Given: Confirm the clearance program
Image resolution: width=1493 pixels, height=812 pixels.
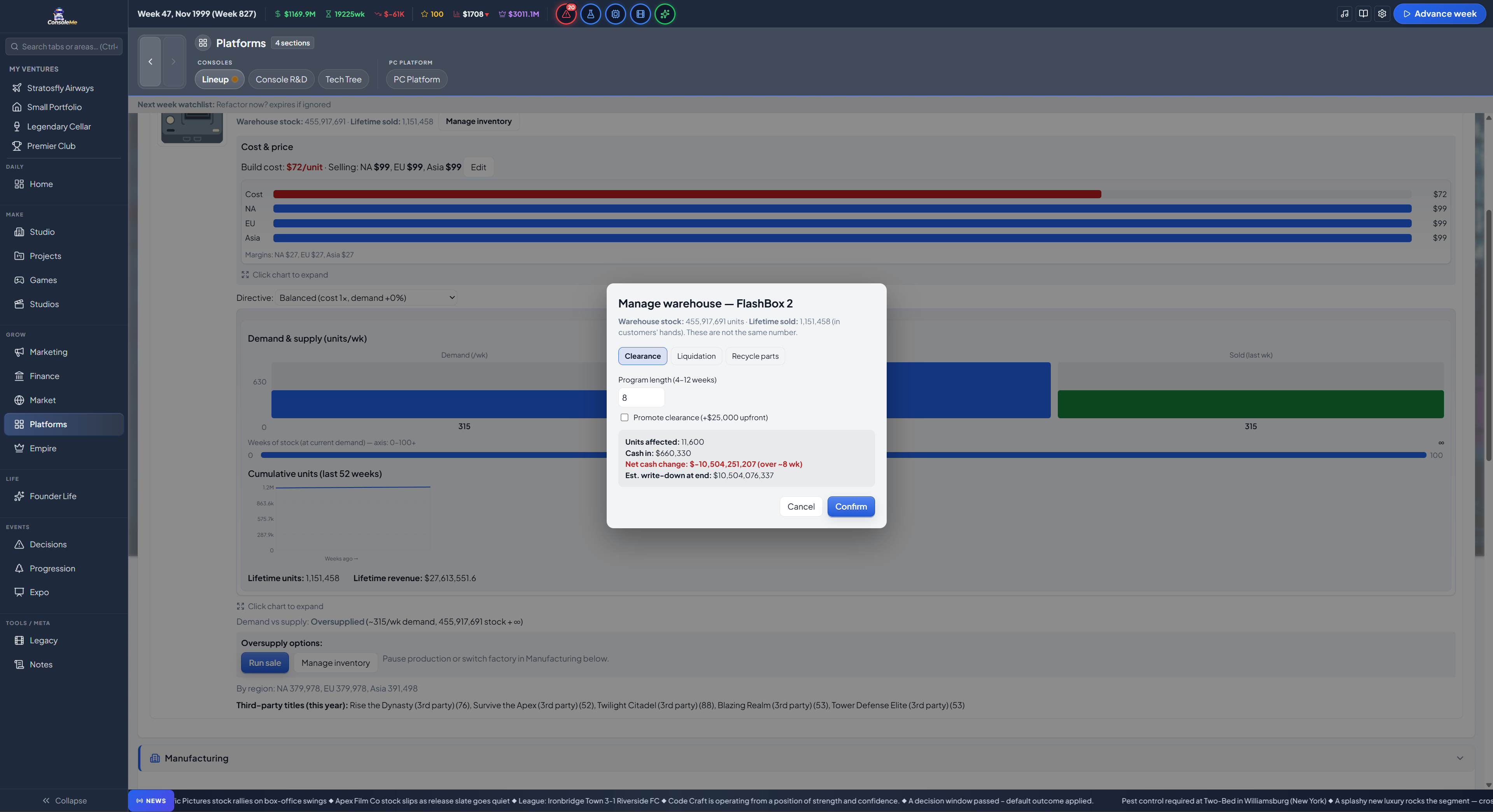Looking at the screenshot, I should [x=851, y=507].
